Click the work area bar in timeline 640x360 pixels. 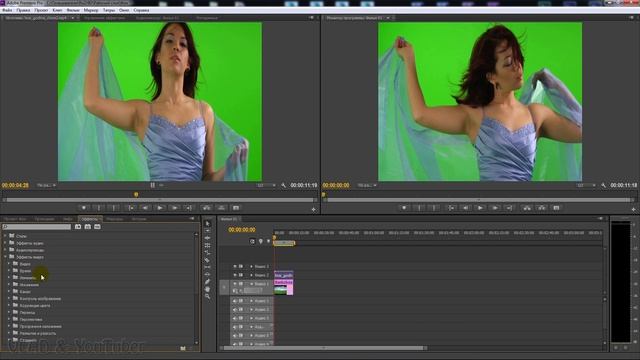point(284,243)
